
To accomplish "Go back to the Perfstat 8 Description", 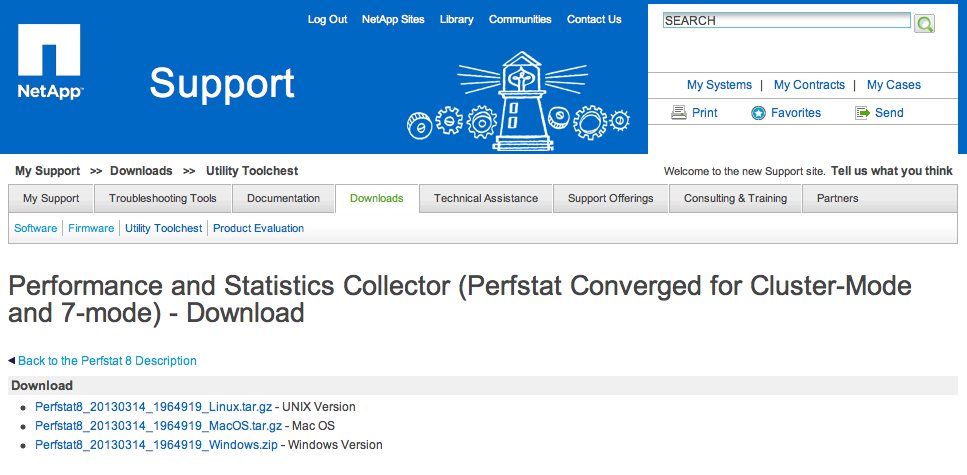I will (x=107, y=361).
